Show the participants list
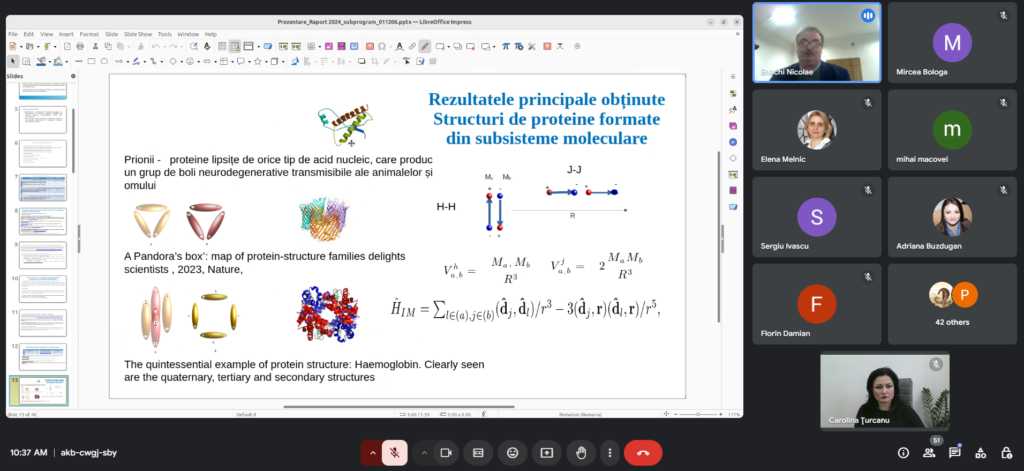Image resolution: width=1024 pixels, height=471 pixels. point(929,453)
